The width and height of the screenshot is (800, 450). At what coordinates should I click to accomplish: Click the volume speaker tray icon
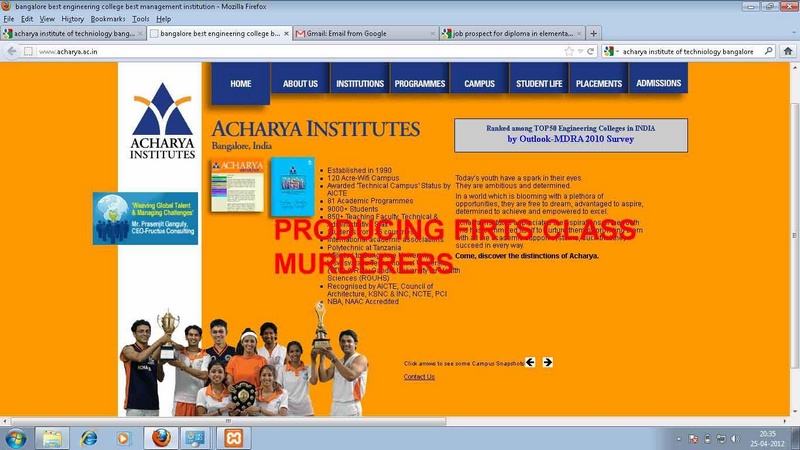[x=735, y=439]
